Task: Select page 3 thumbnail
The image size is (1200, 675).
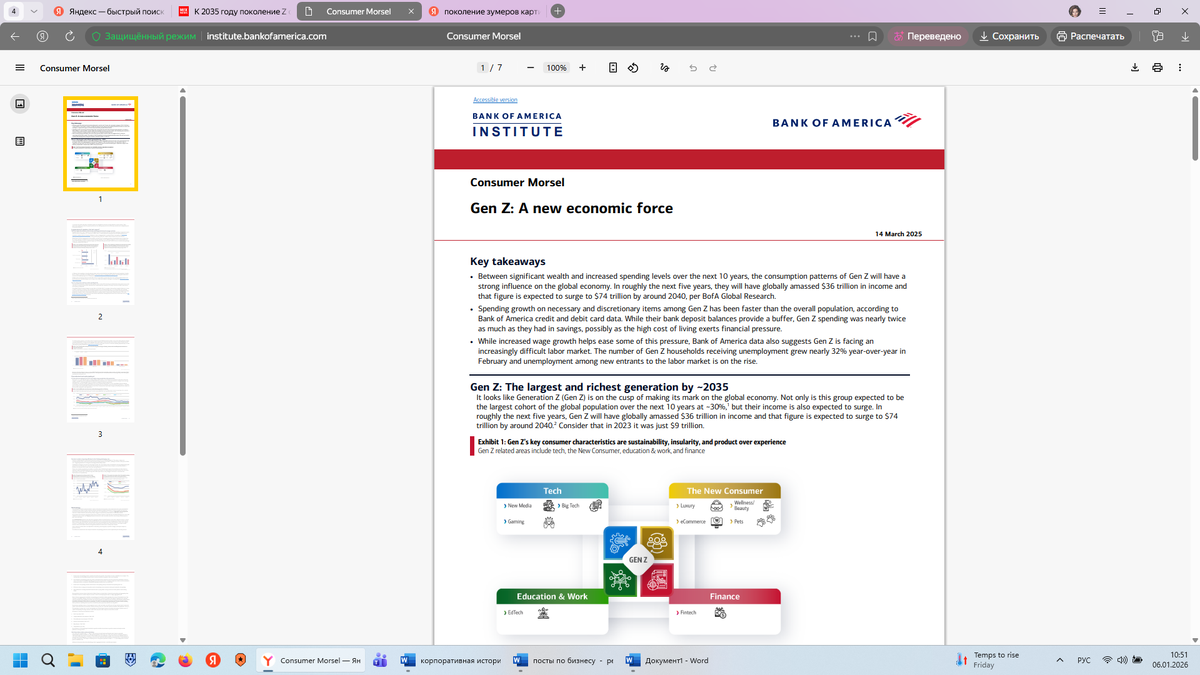Action: [x=100, y=380]
